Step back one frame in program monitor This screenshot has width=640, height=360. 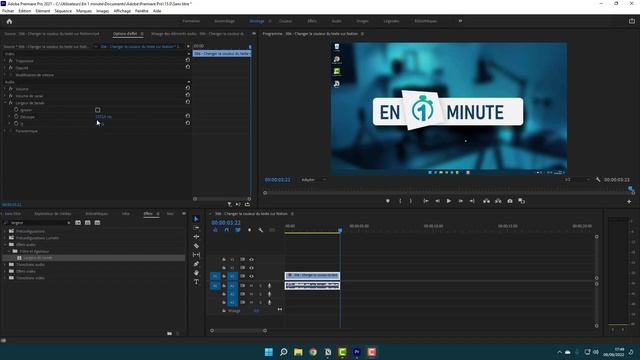438,201
